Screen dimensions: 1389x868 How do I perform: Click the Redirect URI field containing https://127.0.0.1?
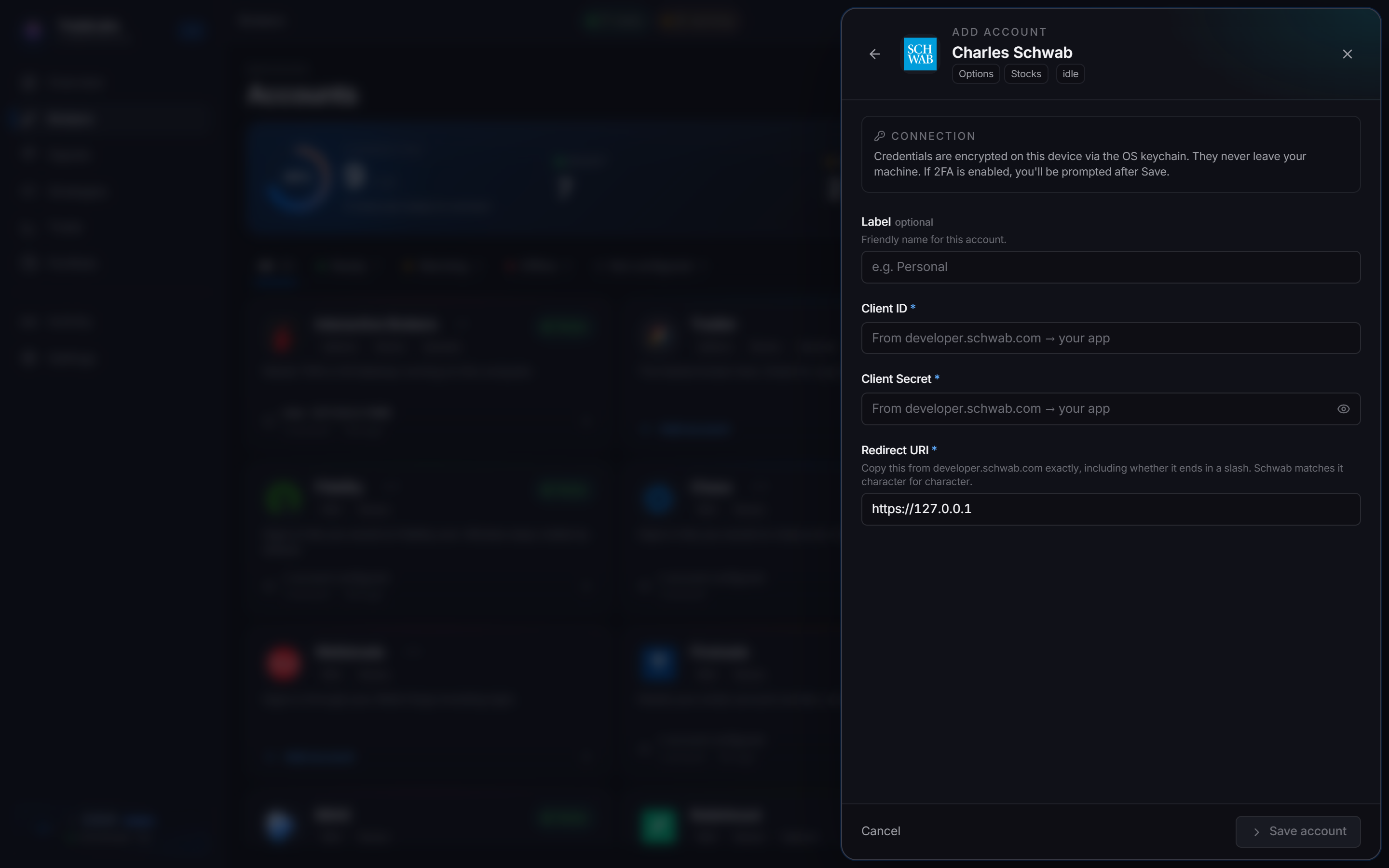coord(1111,509)
